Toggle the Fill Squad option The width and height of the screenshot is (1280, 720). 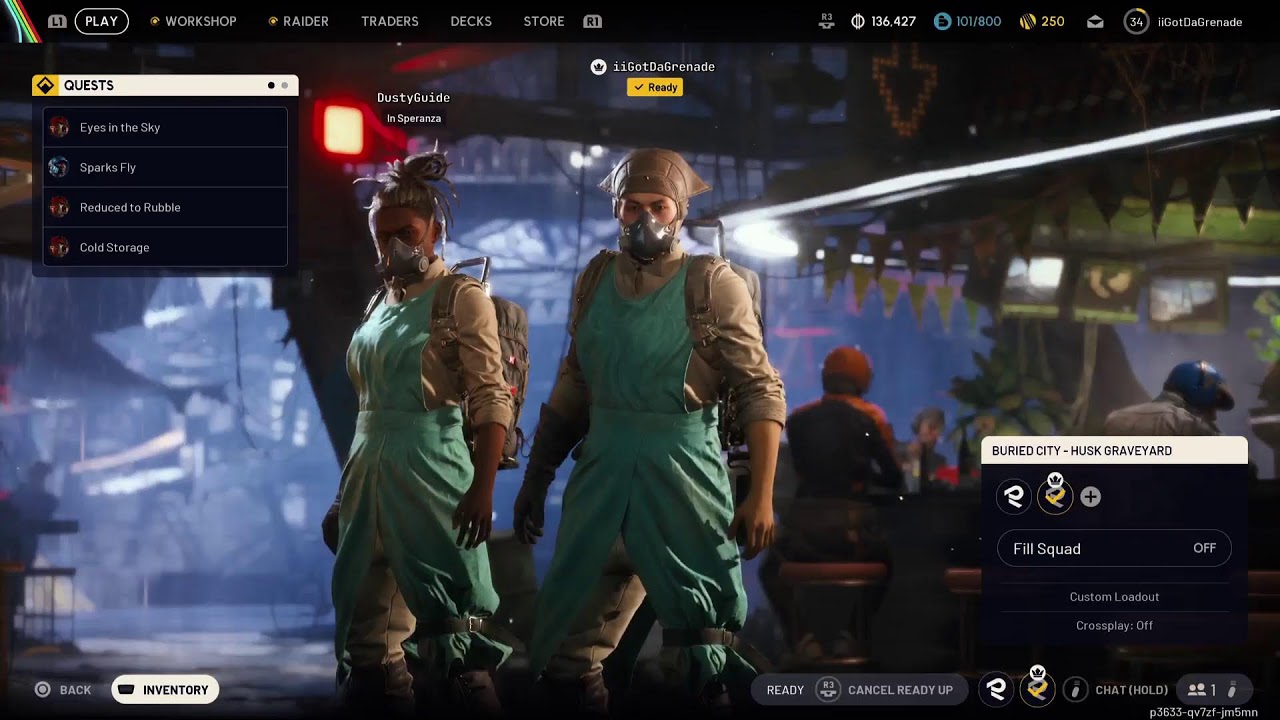(1114, 548)
